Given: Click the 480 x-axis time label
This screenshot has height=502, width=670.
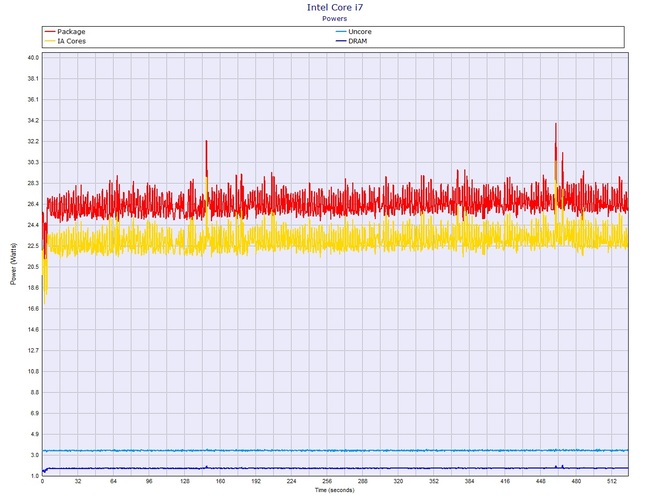Looking at the screenshot, I should tap(576, 481).
